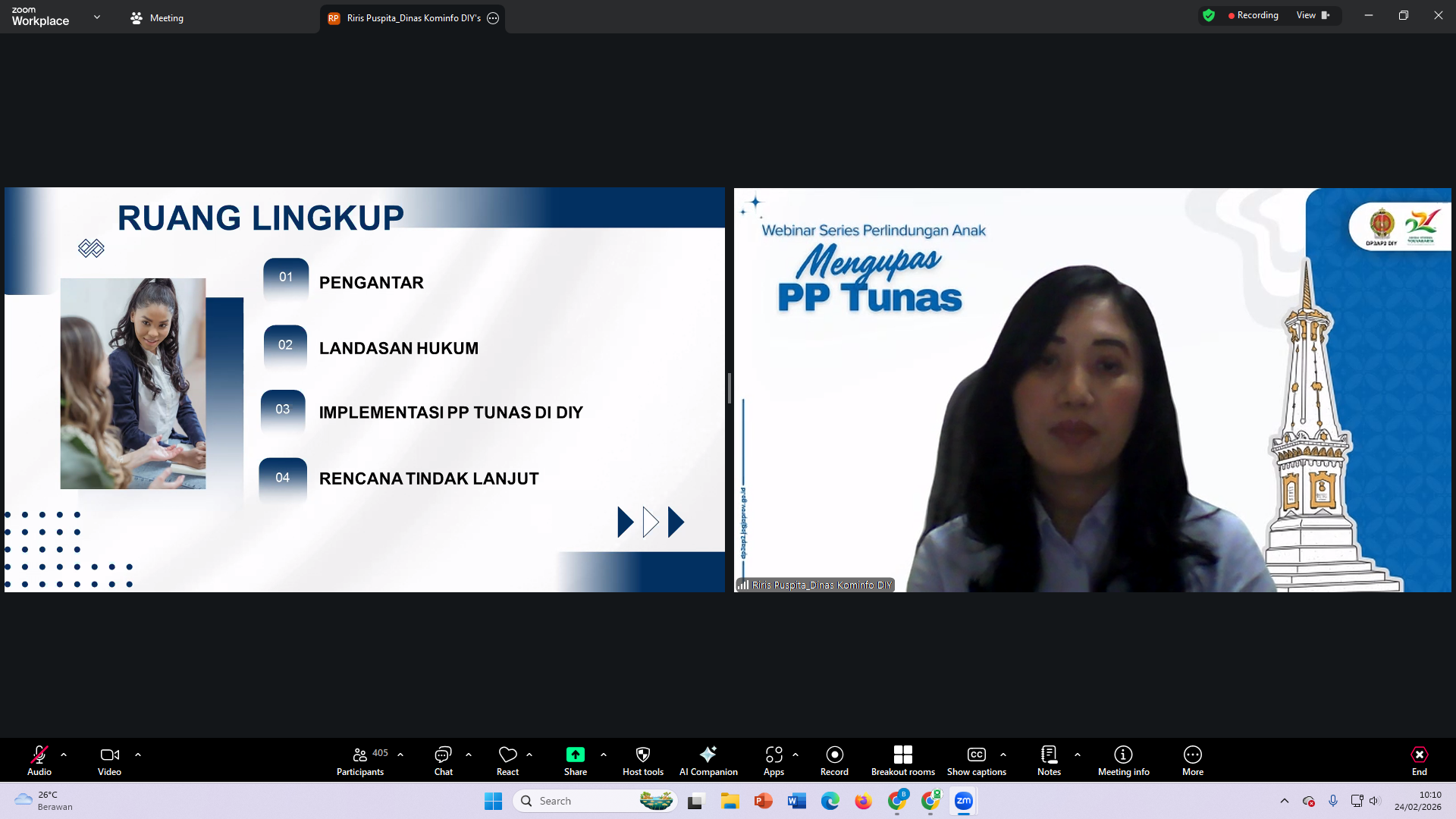Image resolution: width=1456 pixels, height=819 pixels.
Task: Open Breakout rooms
Action: point(902,760)
